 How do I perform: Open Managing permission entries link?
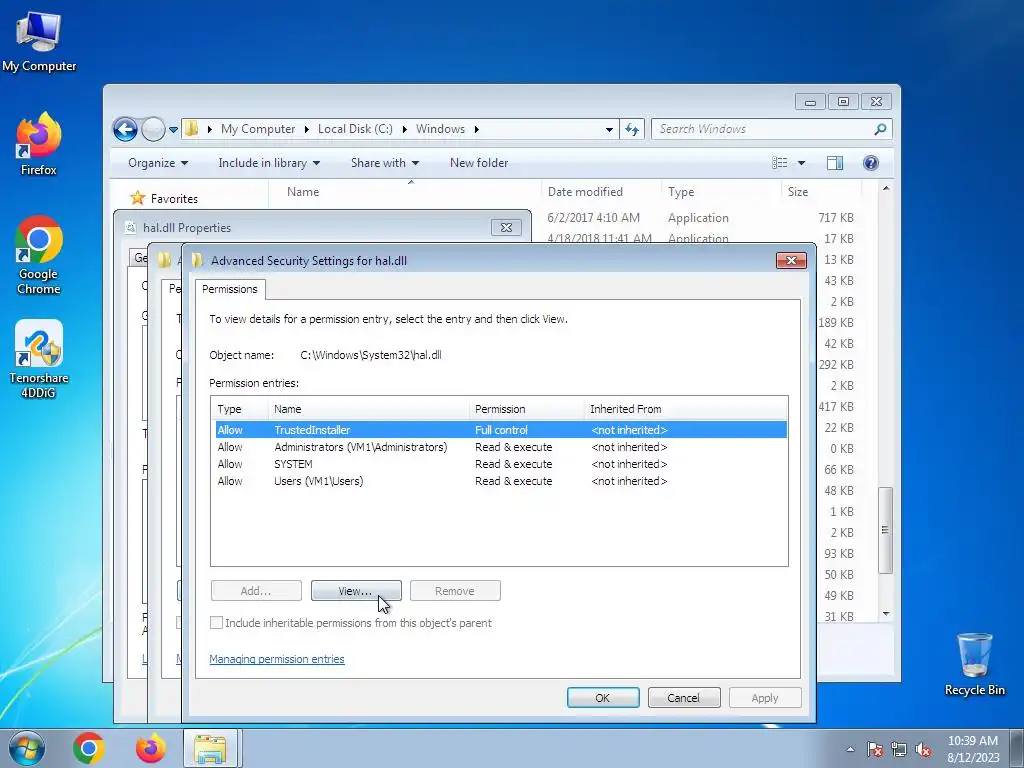277,659
